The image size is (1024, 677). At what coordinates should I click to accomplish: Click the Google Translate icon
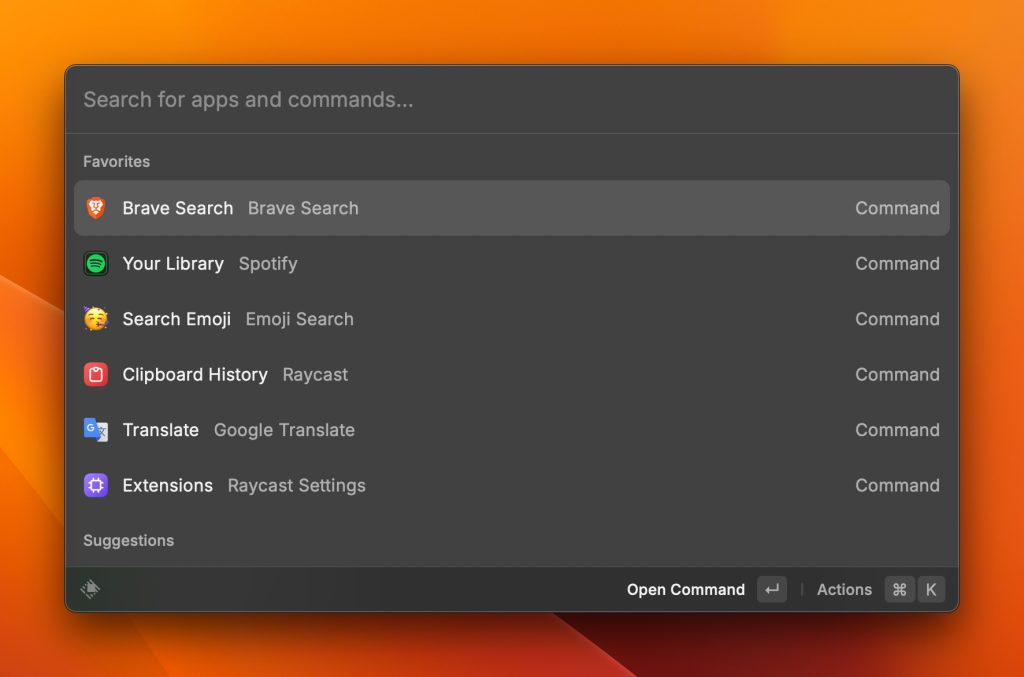point(96,430)
